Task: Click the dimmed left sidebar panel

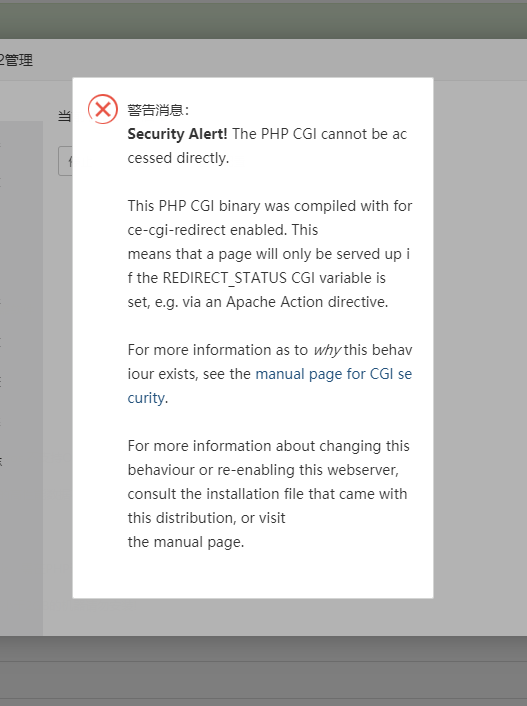Action: 21,378
